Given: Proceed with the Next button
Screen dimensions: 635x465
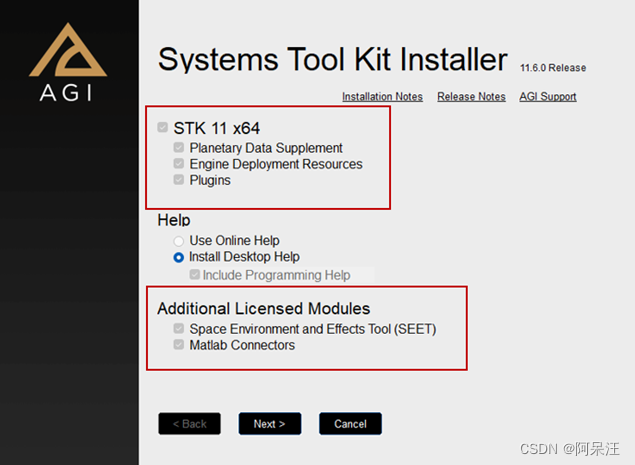Looking at the screenshot, I should coord(270,424).
